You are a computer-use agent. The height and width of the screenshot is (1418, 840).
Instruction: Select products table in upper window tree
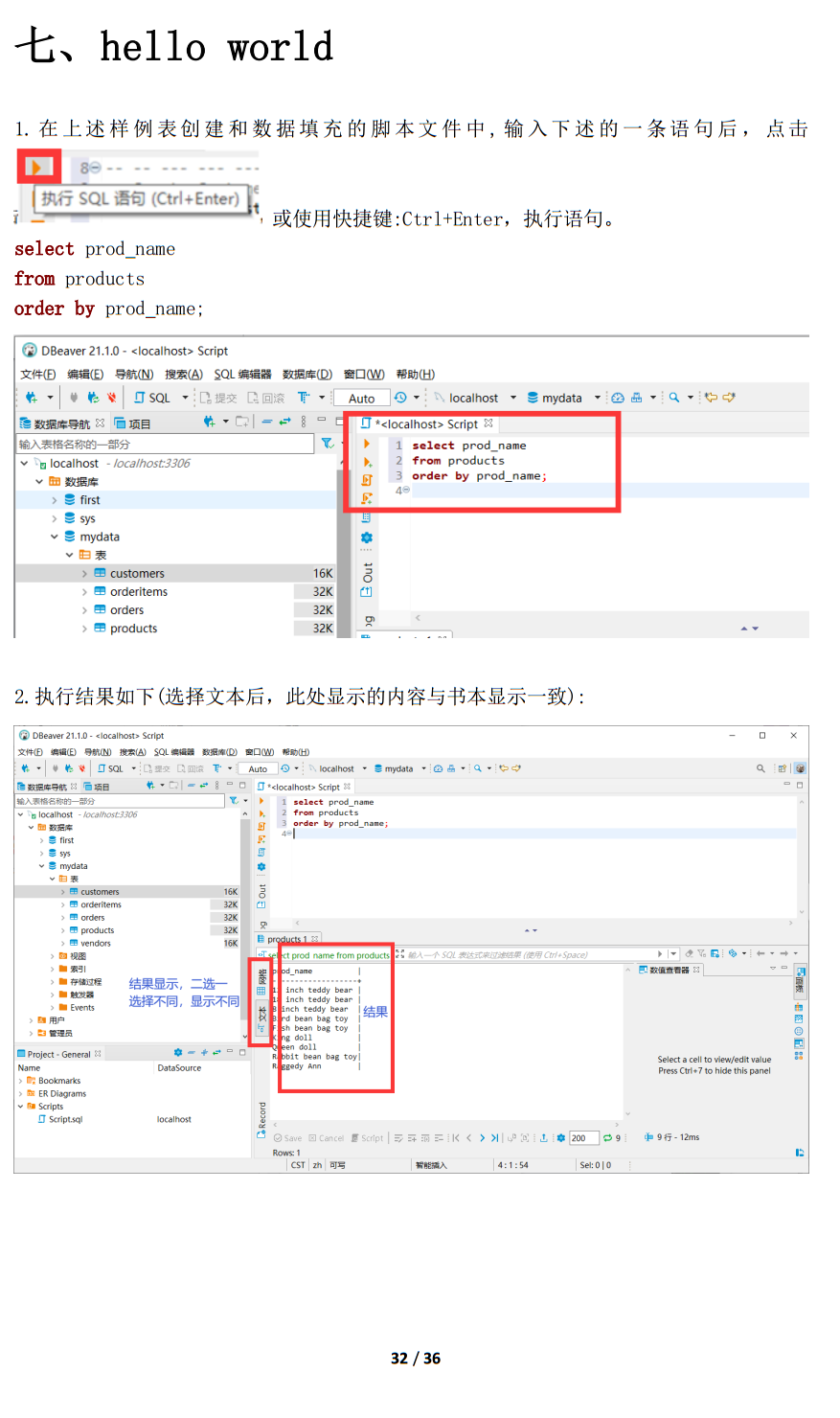pyautogui.click(x=133, y=629)
